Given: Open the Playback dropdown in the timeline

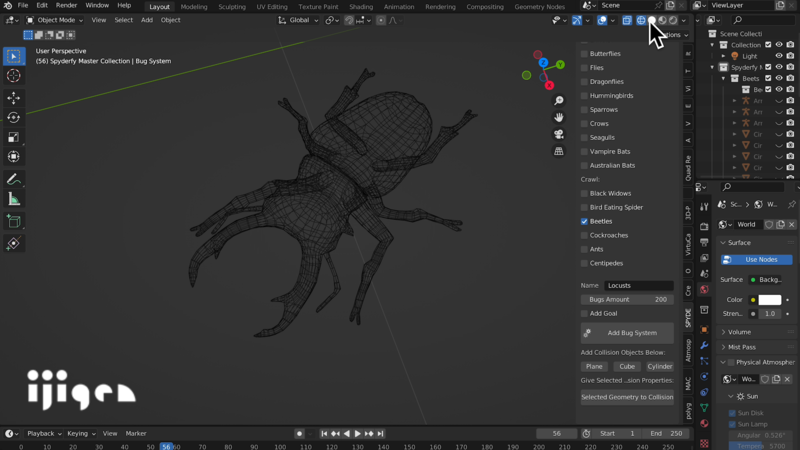Looking at the screenshot, I should [x=44, y=434].
